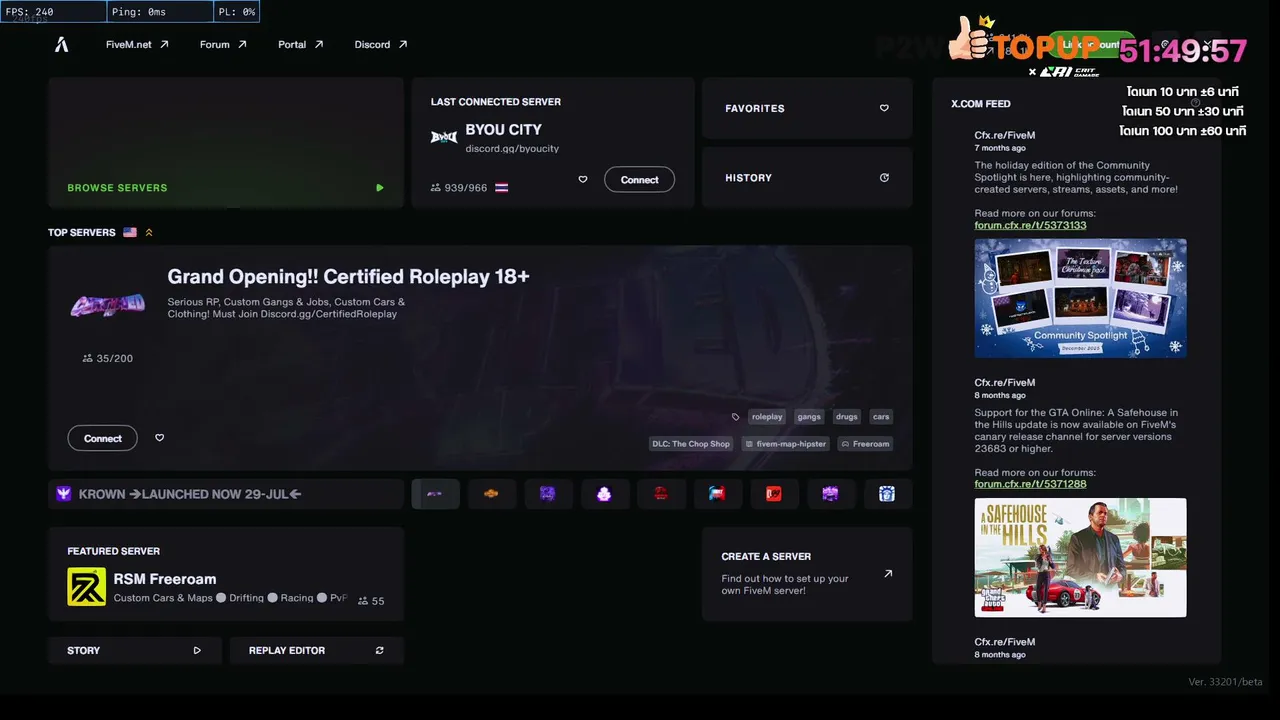Select the 'gangs' tag
Image resolution: width=1280 pixels, height=720 pixels.
tap(809, 417)
